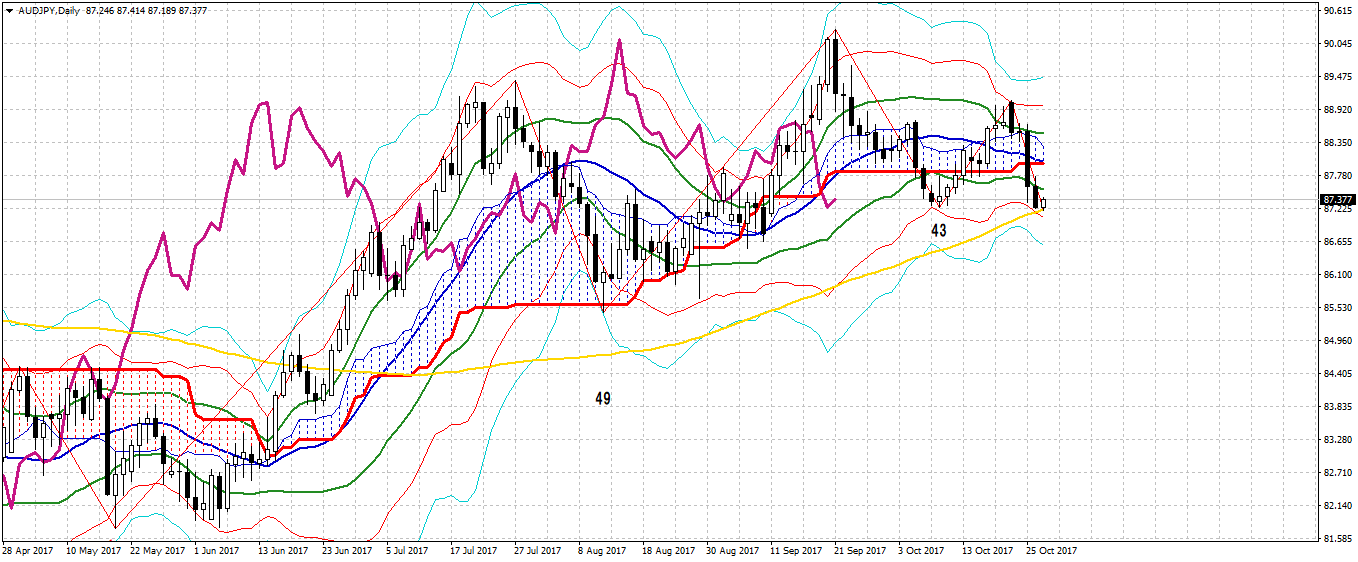
Task: Click the 3 Oct 2017 date label
Action: [922, 551]
